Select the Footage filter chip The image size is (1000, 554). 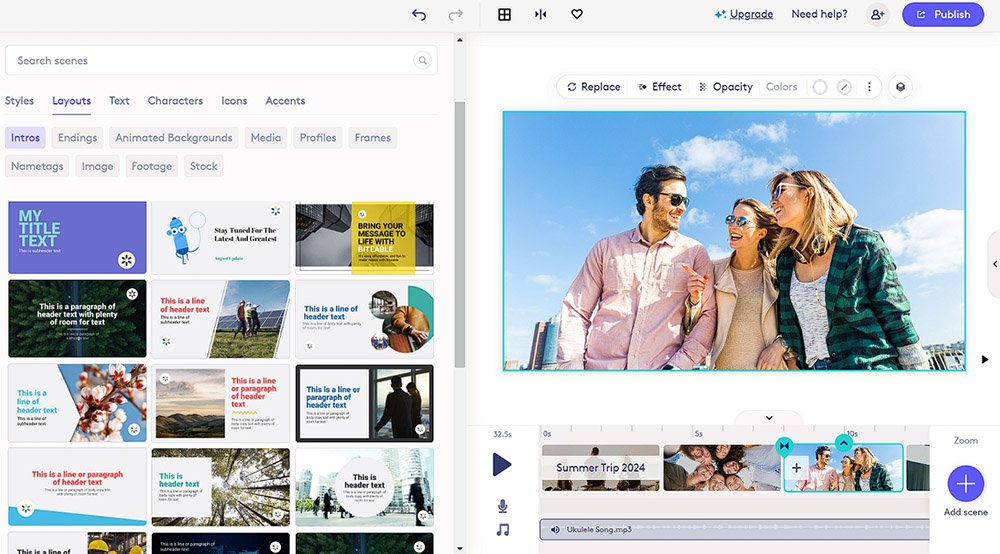(152, 166)
